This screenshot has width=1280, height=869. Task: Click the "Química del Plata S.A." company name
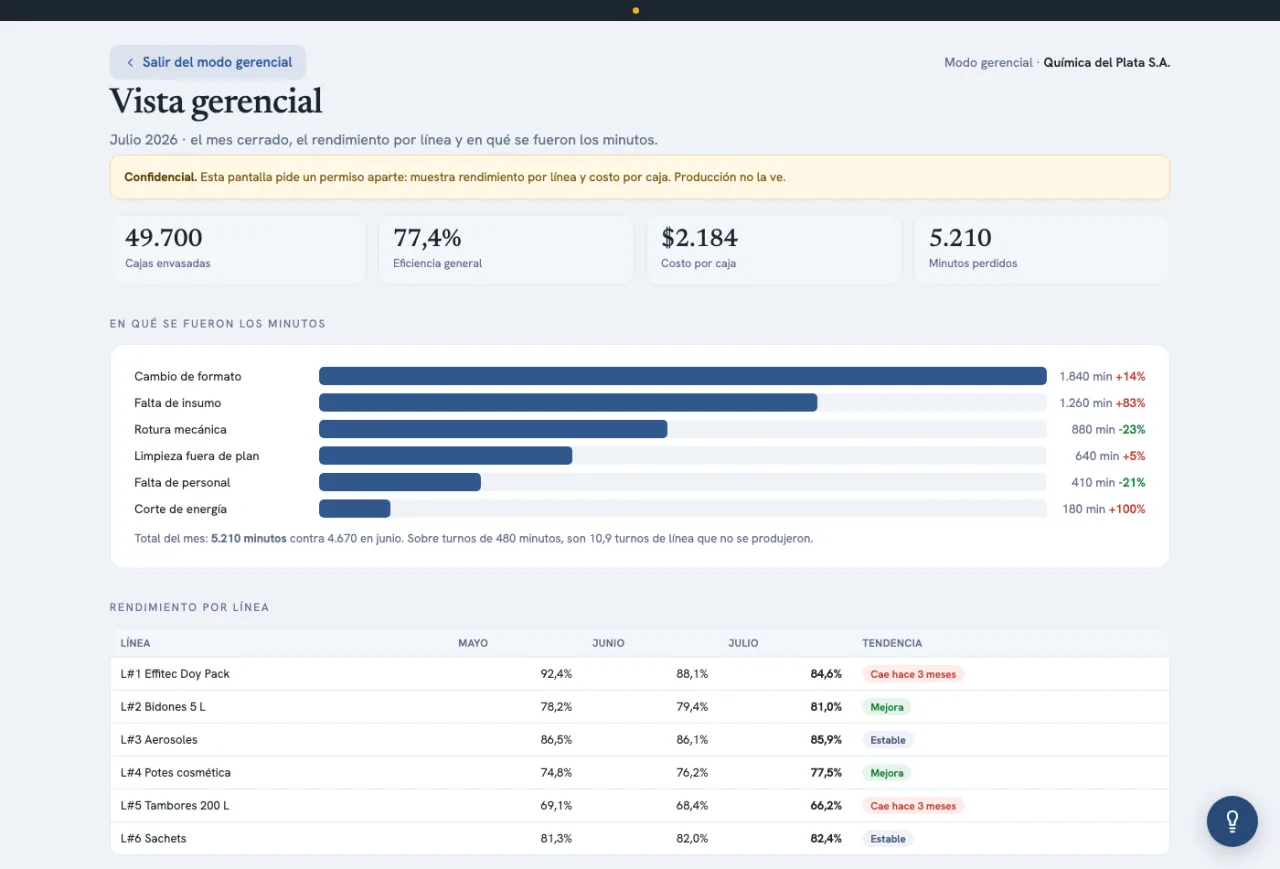click(1106, 63)
